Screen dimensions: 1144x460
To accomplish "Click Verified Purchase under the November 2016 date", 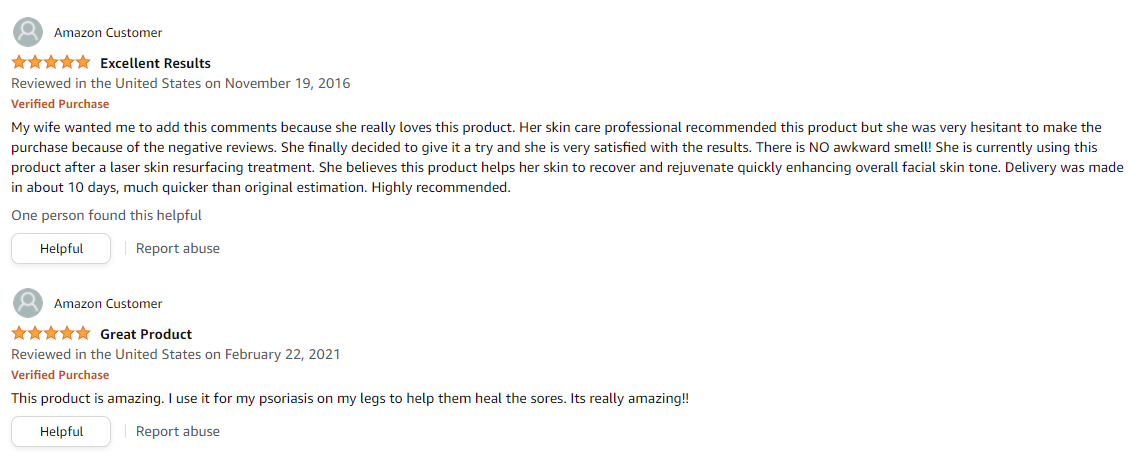I will click(x=60, y=104).
